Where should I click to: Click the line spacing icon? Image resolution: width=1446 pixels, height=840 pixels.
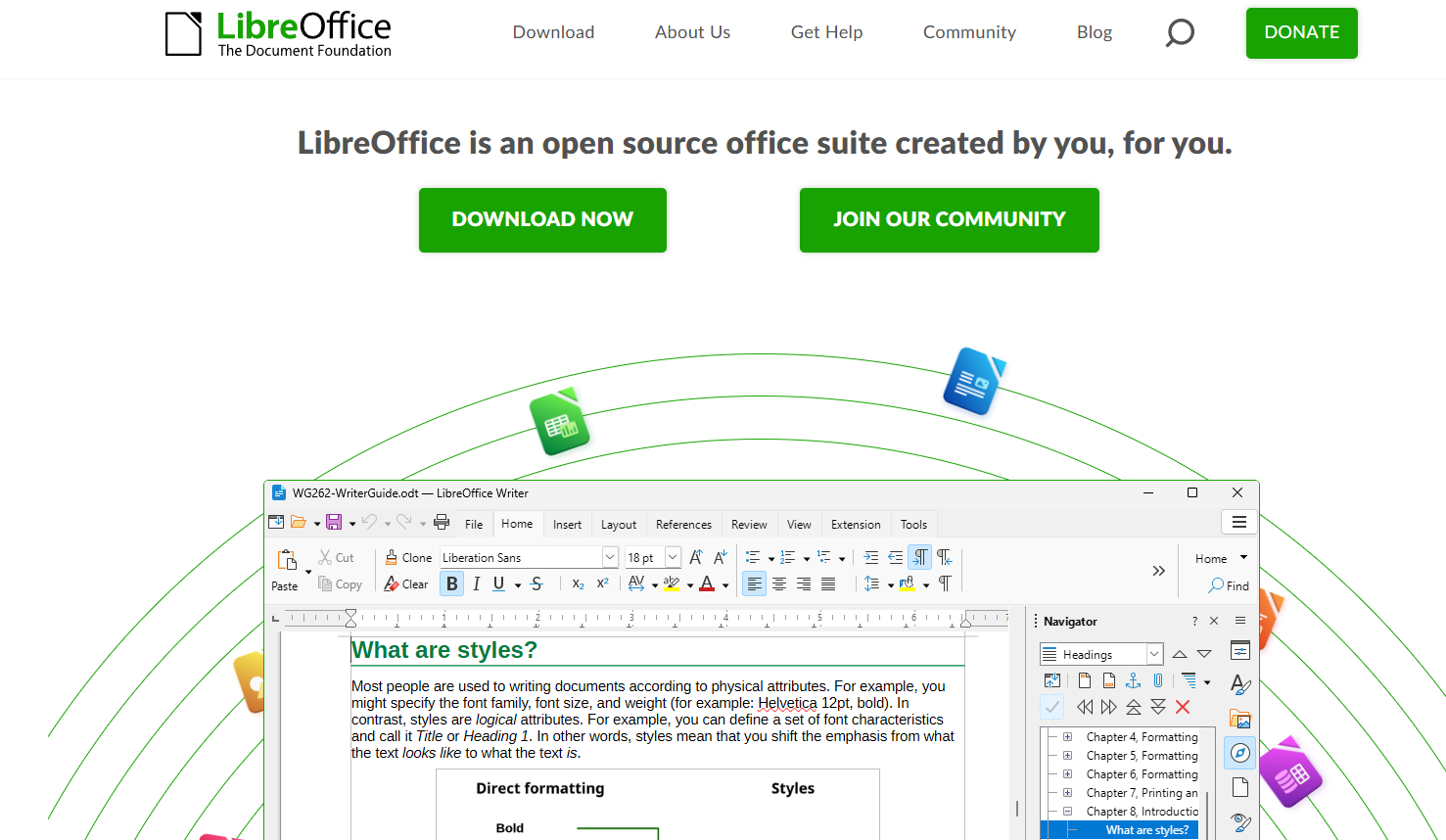(x=871, y=583)
